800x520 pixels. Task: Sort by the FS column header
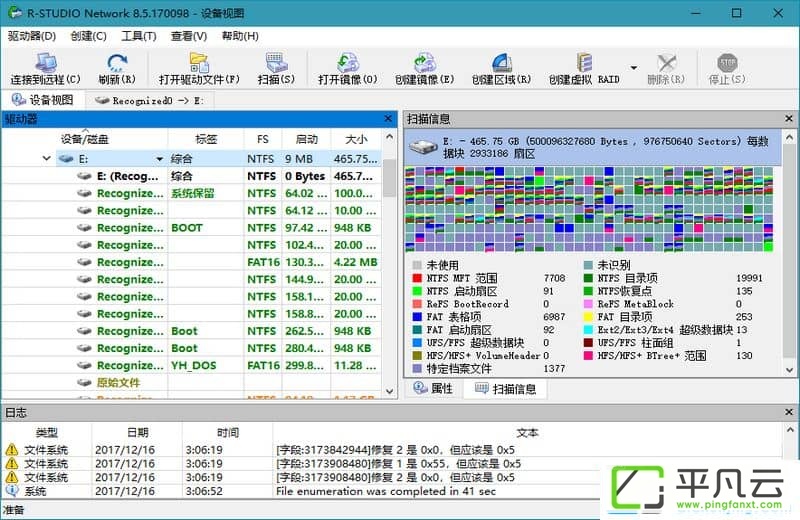click(x=263, y=139)
